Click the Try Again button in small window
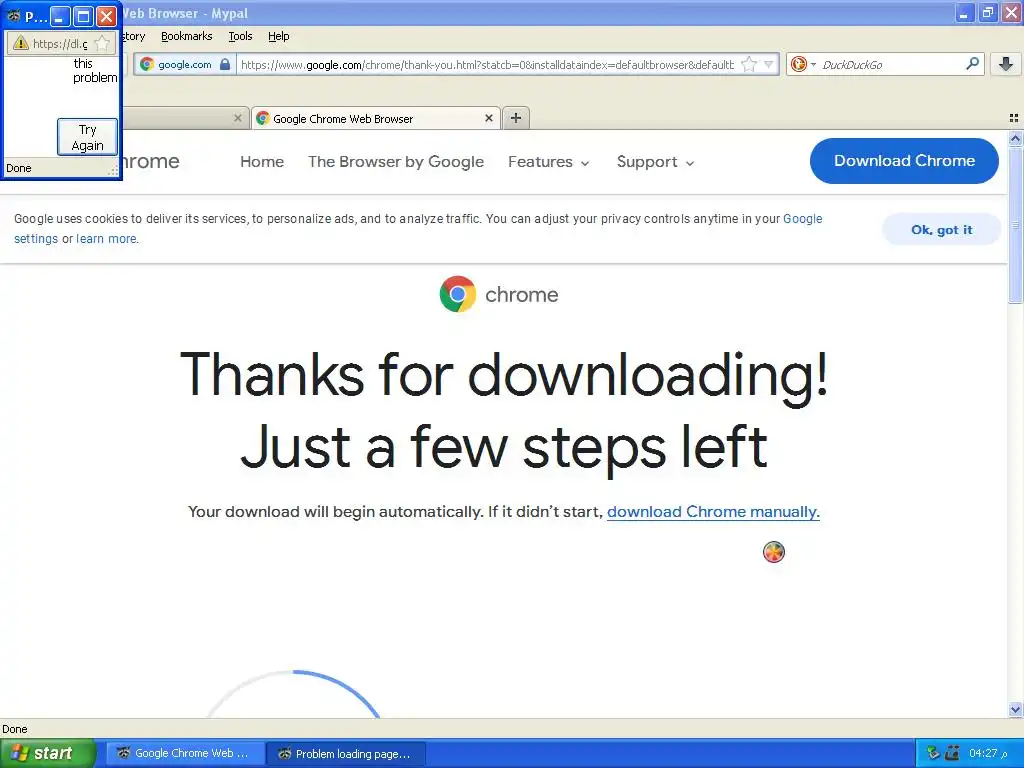 (88, 137)
